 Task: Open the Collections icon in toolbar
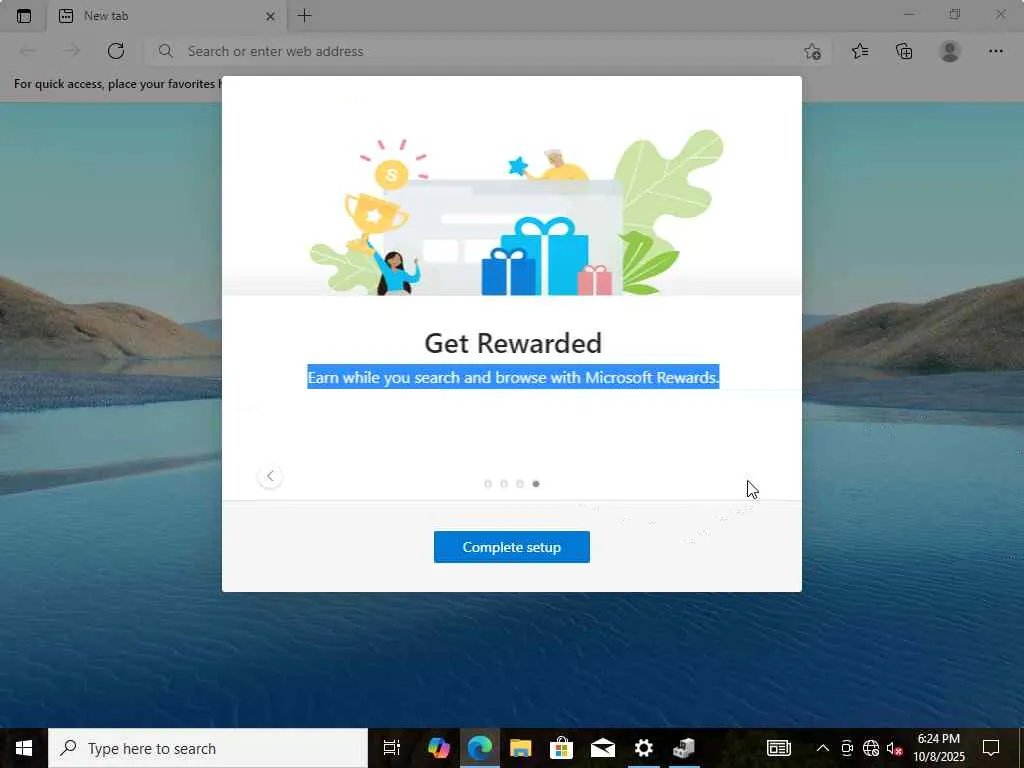tap(904, 51)
